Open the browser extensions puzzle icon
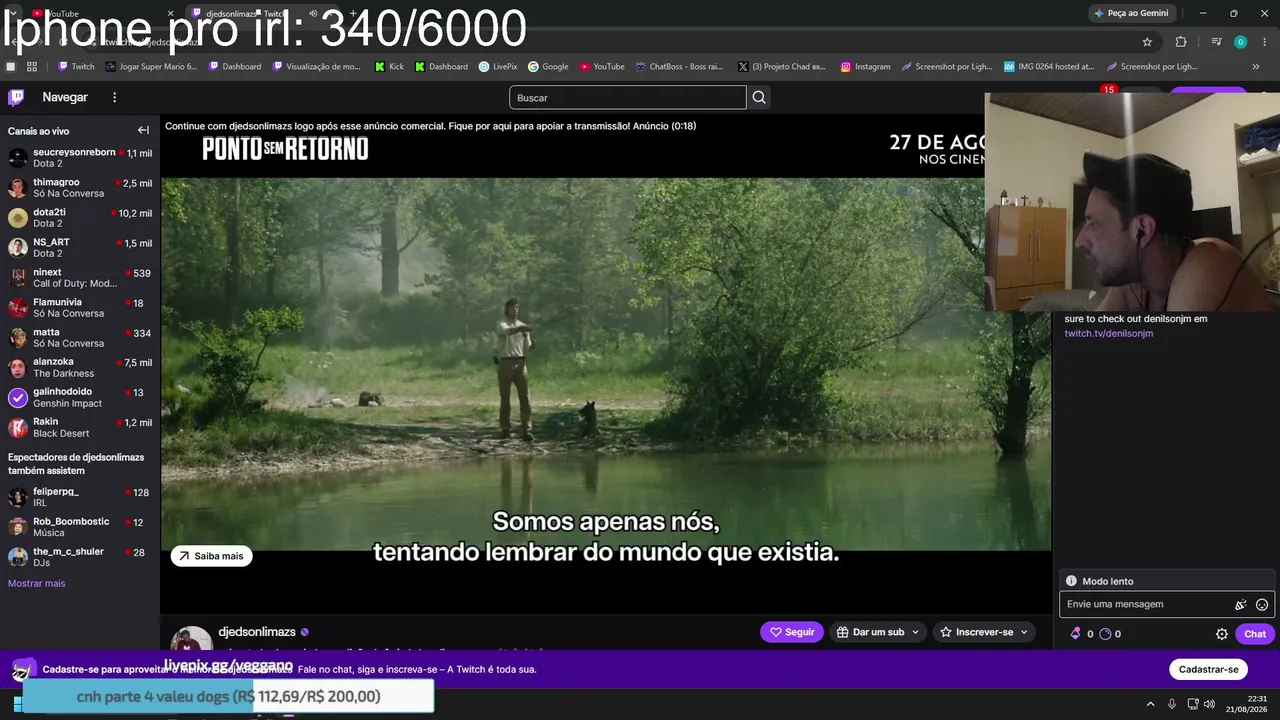This screenshot has width=1280, height=720. click(x=1181, y=42)
